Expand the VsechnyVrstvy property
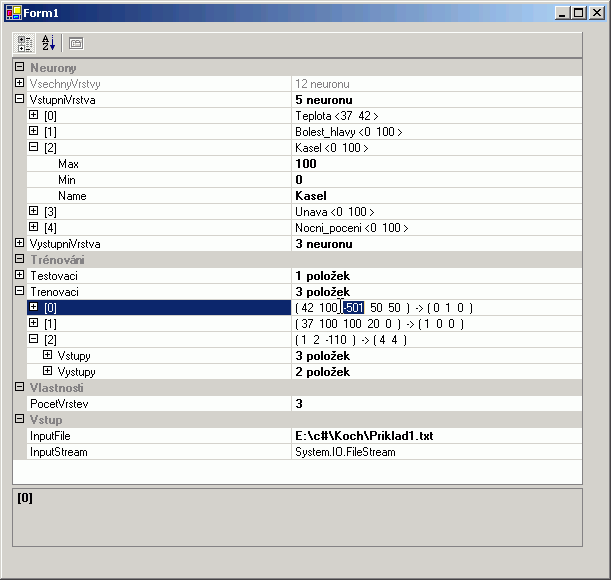The height and width of the screenshot is (580, 611). tap(19, 83)
